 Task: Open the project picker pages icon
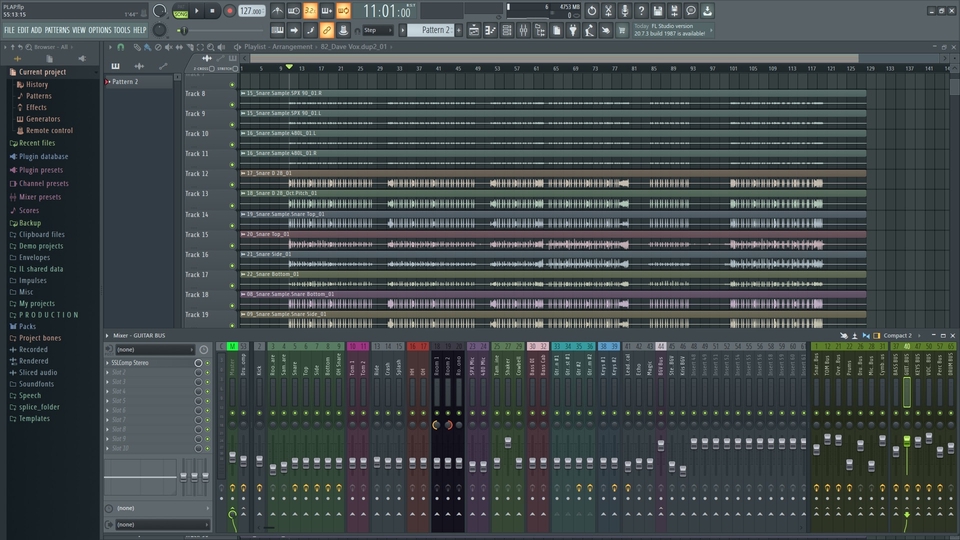tap(557, 30)
